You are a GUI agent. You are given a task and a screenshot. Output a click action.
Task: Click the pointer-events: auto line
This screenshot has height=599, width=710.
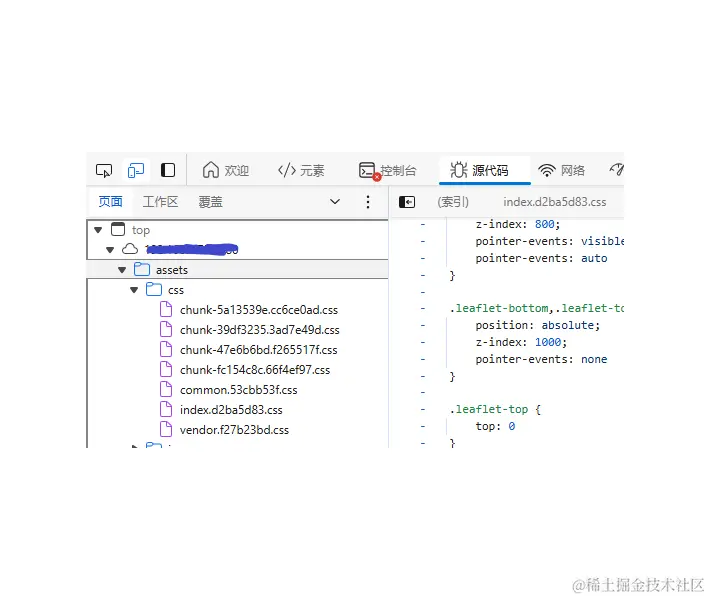541,258
